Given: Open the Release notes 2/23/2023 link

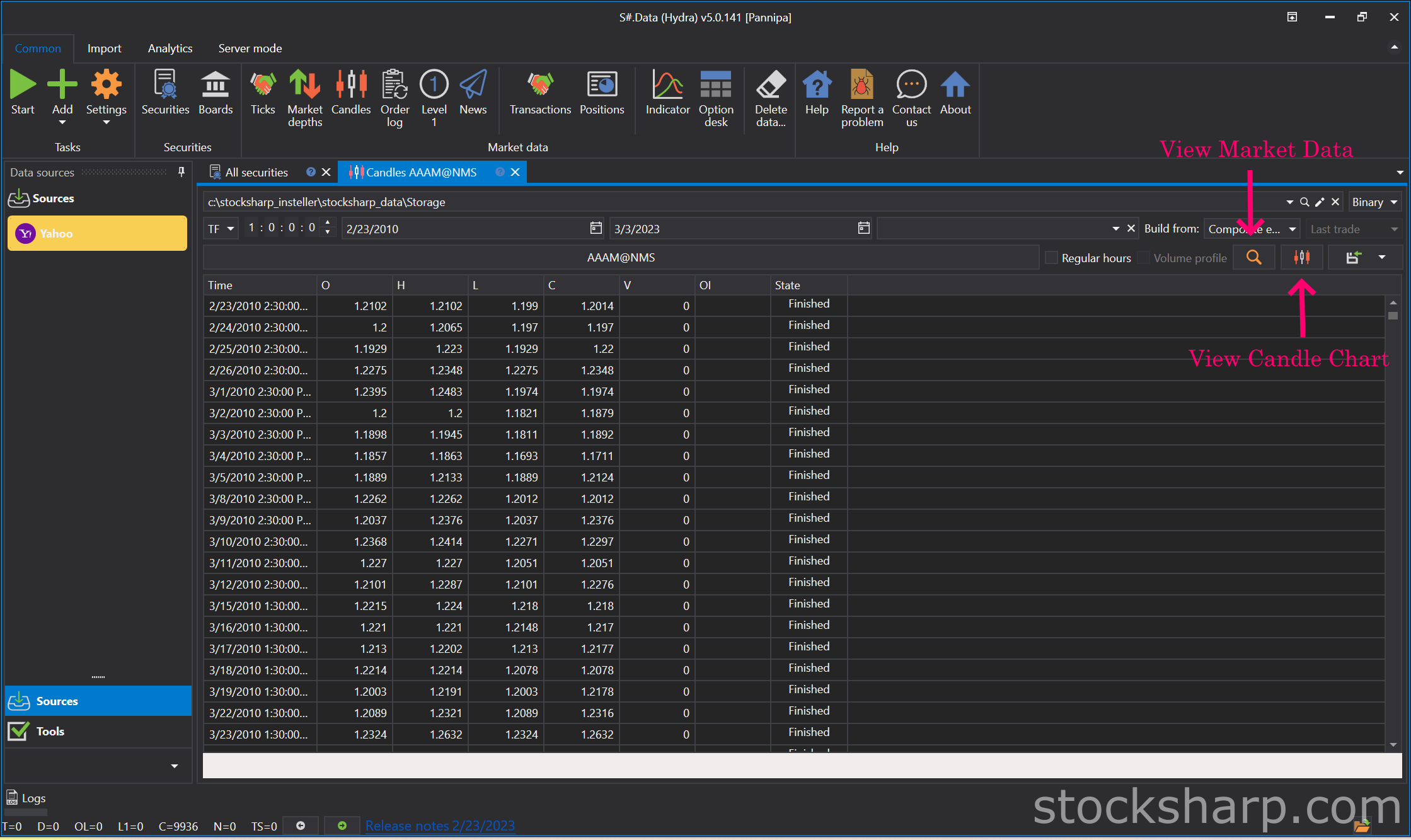Looking at the screenshot, I should coord(440,826).
